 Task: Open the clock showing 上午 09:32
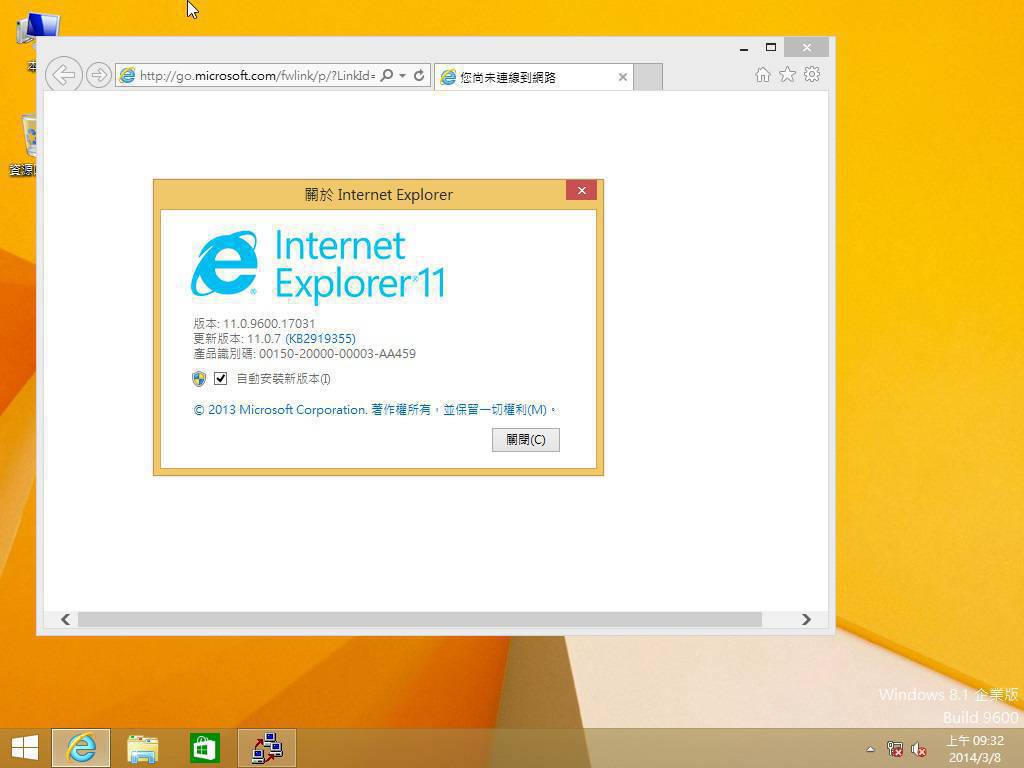point(975,749)
